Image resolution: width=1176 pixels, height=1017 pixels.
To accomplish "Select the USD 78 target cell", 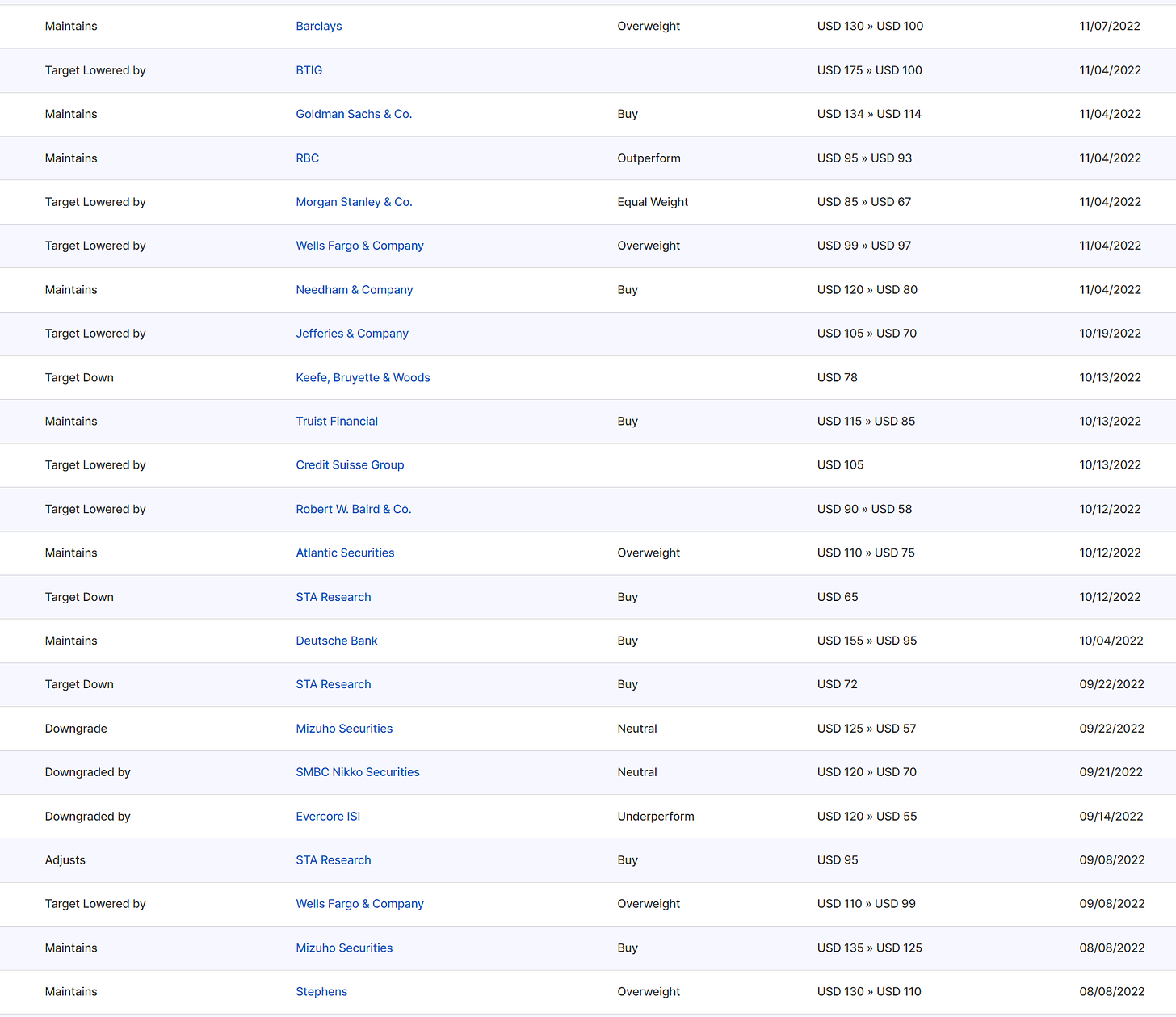I will (x=838, y=377).
